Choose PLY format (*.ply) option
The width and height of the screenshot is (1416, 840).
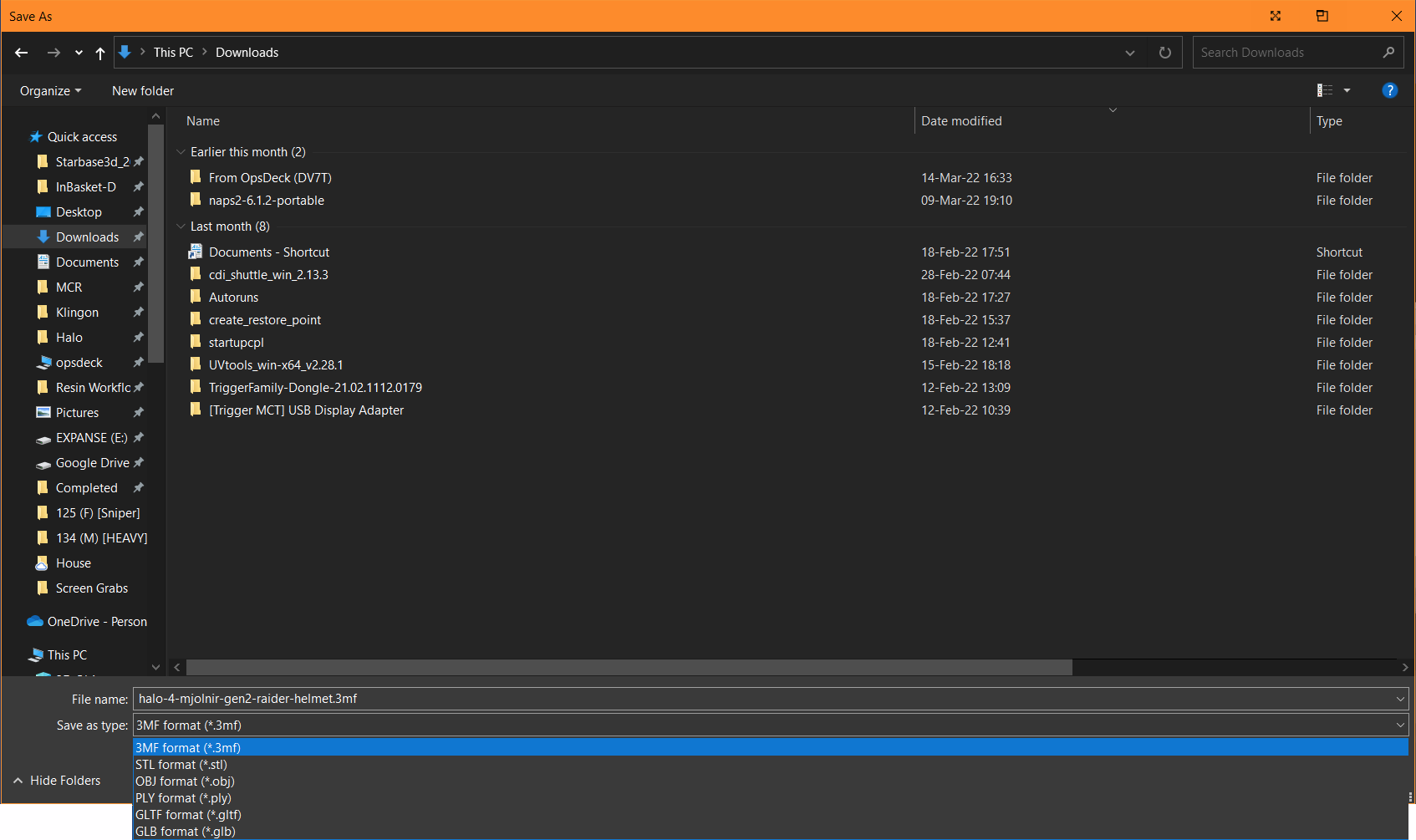(771, 797)
